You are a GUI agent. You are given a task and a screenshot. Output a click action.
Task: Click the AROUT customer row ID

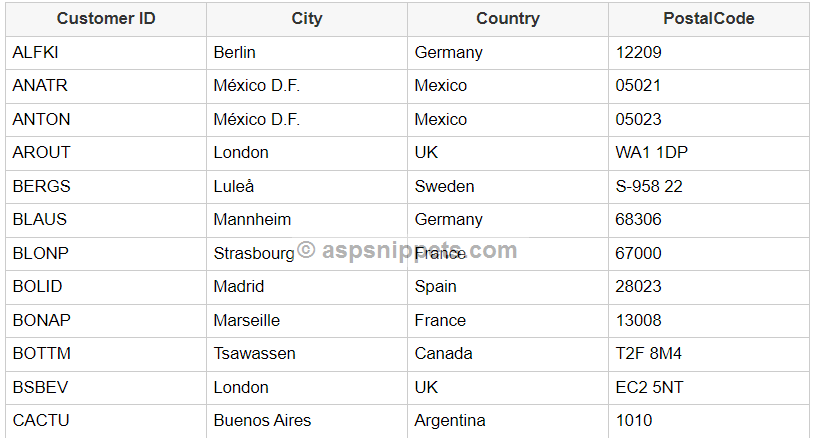click(x=41, y=153)
